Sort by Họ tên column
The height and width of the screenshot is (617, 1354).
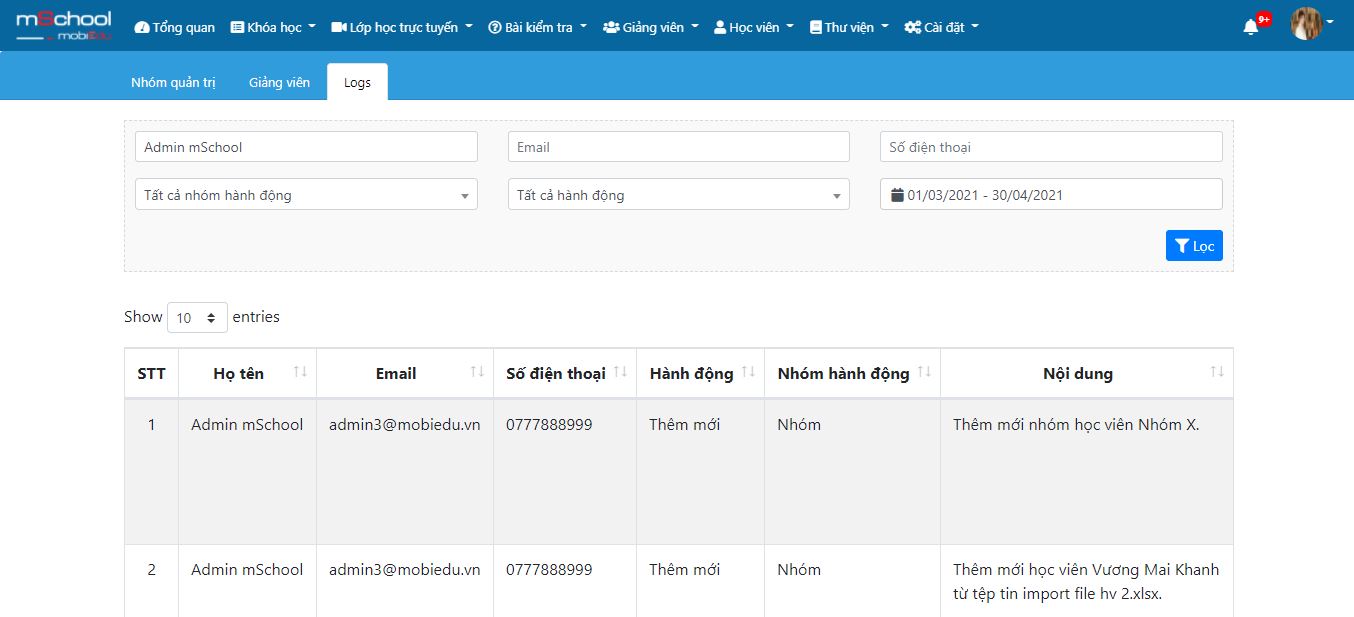(247, 373)
